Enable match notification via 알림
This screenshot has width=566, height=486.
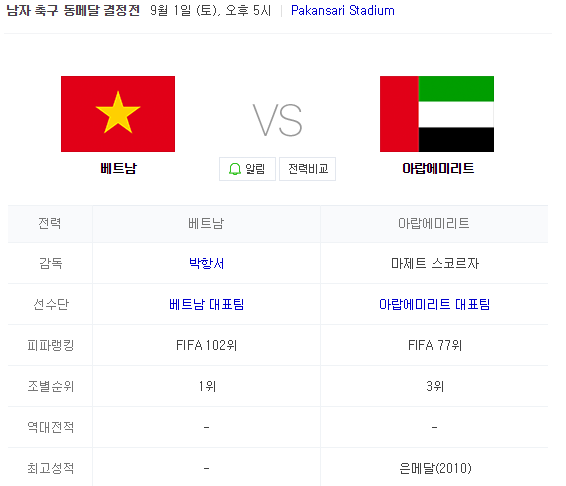click(247, 169)
